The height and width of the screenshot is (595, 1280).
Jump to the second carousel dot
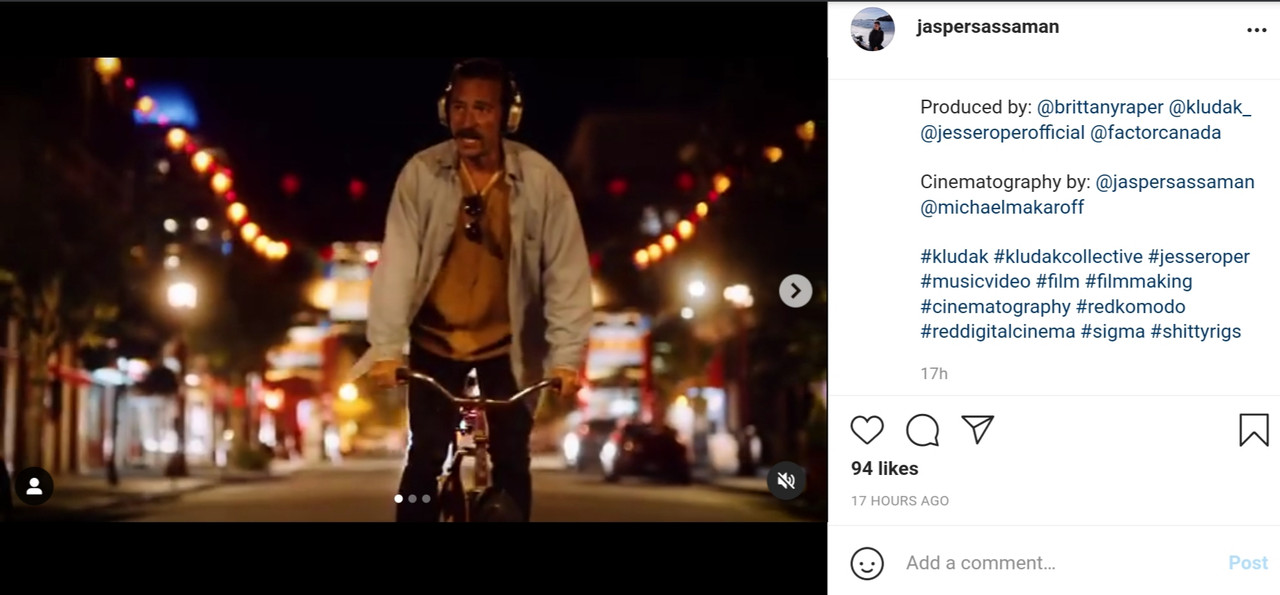(x=412, y=498)
